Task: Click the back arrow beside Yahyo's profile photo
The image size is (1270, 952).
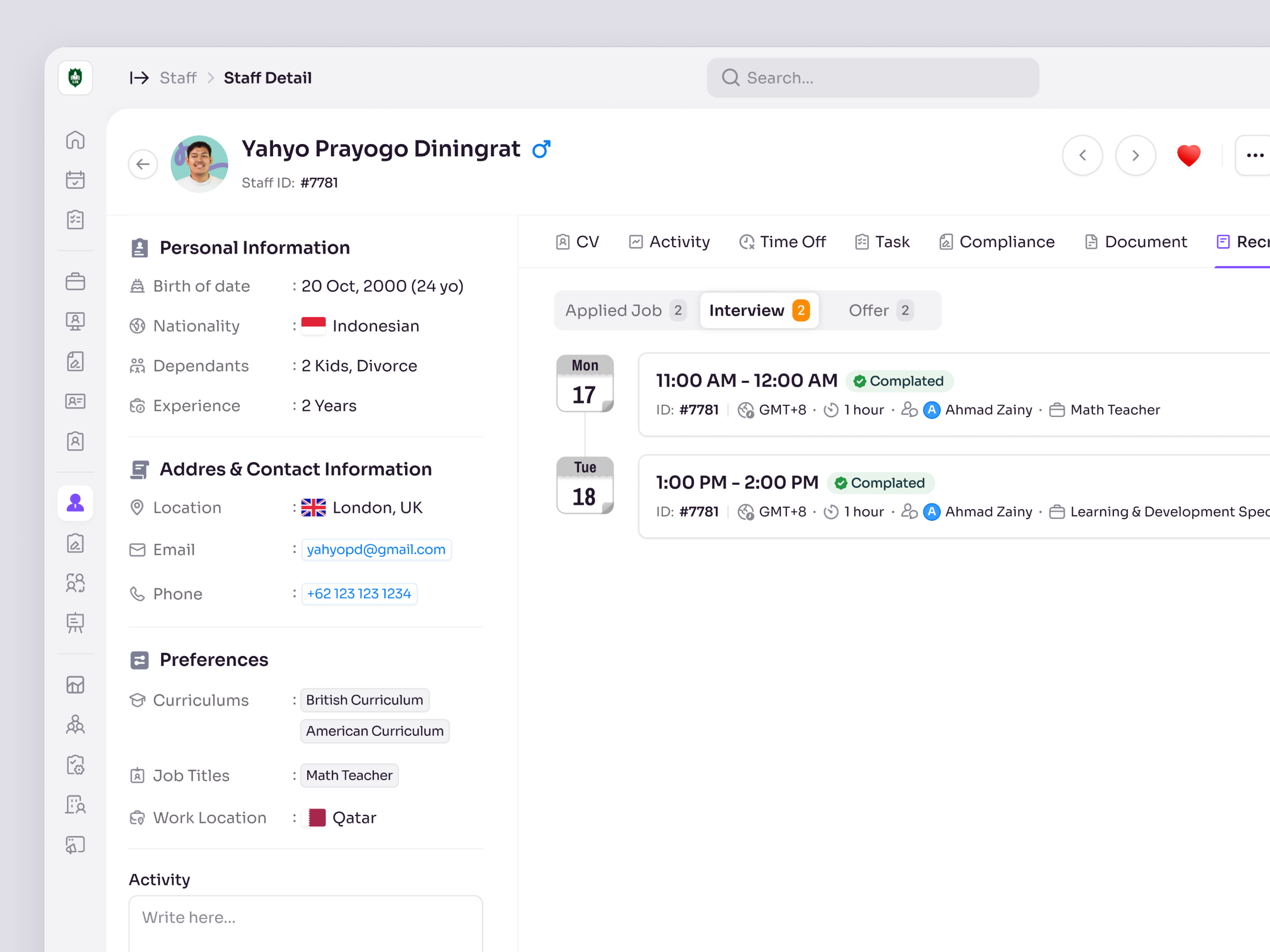Action: point(142,163)
